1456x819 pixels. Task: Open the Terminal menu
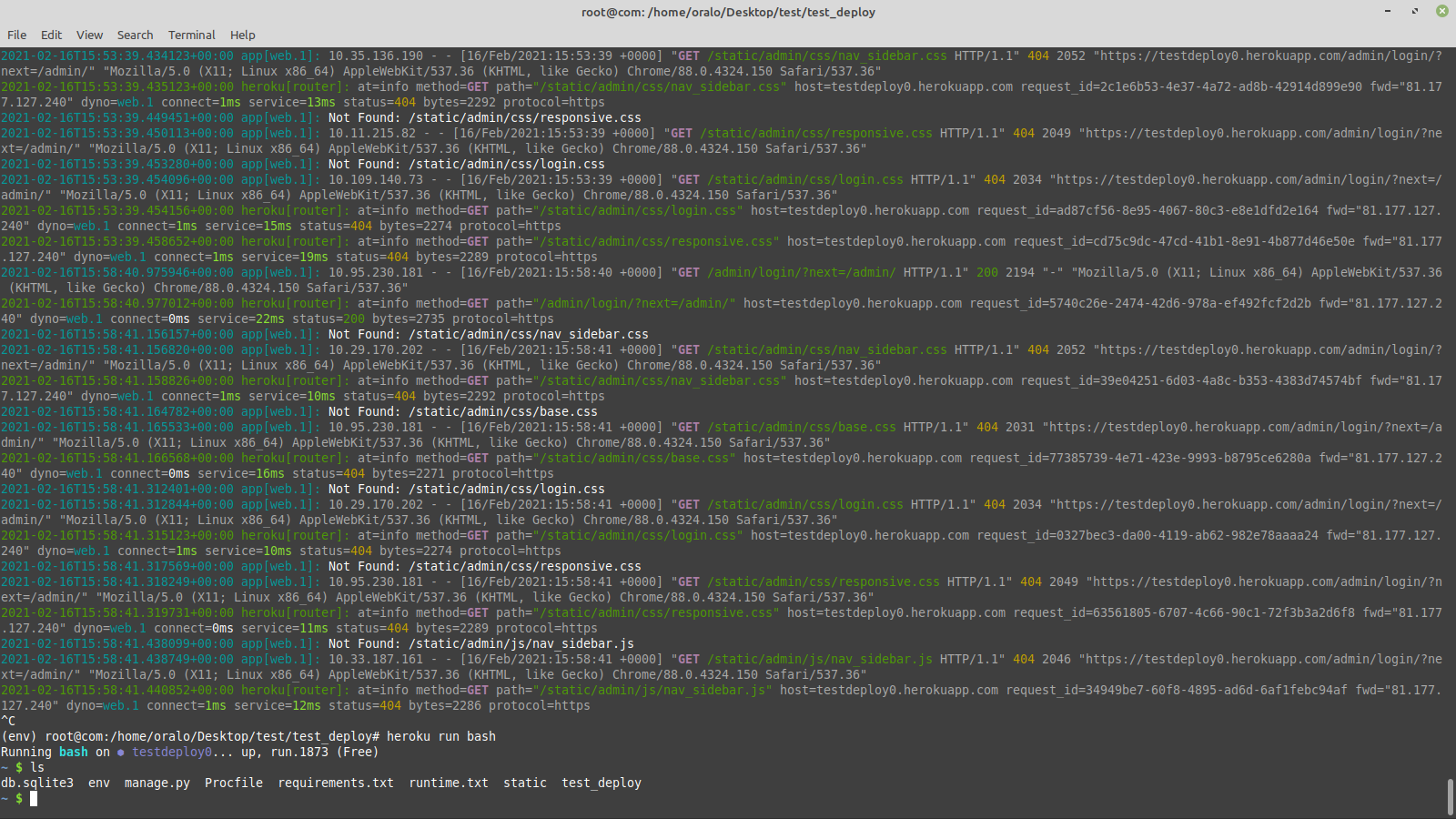191,35
